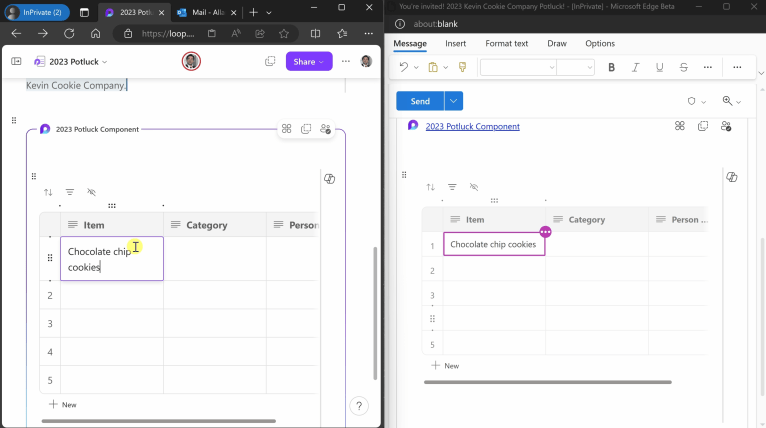Toggle hidden fields in the Loop table
Image resolution: width=766 pixels, height=428 pixels.
(x=91, y=192)
